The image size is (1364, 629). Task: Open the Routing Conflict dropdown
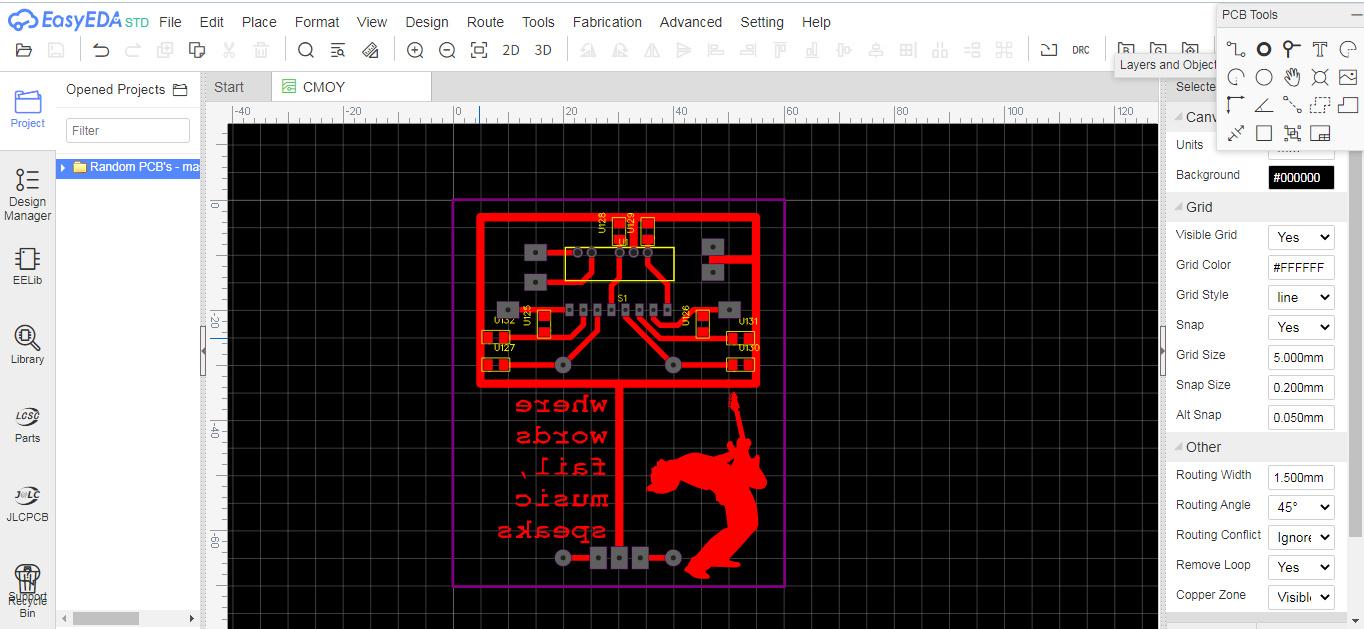pyautogui.click(x=1300, y=537)
